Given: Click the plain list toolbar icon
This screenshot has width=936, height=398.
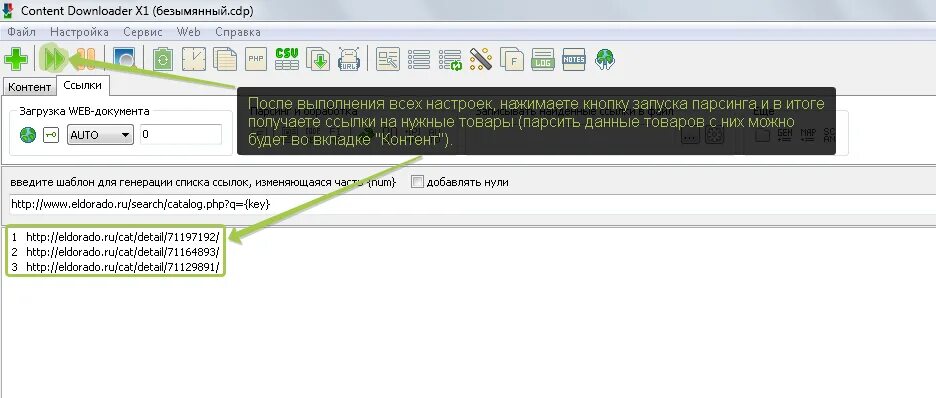Looking at the screenshot, I should (x=419, y=59).
